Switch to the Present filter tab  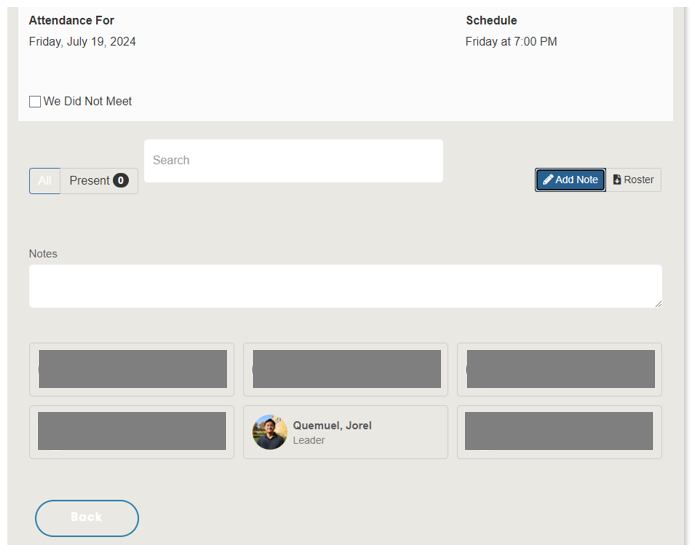click(x=89, y=181)
